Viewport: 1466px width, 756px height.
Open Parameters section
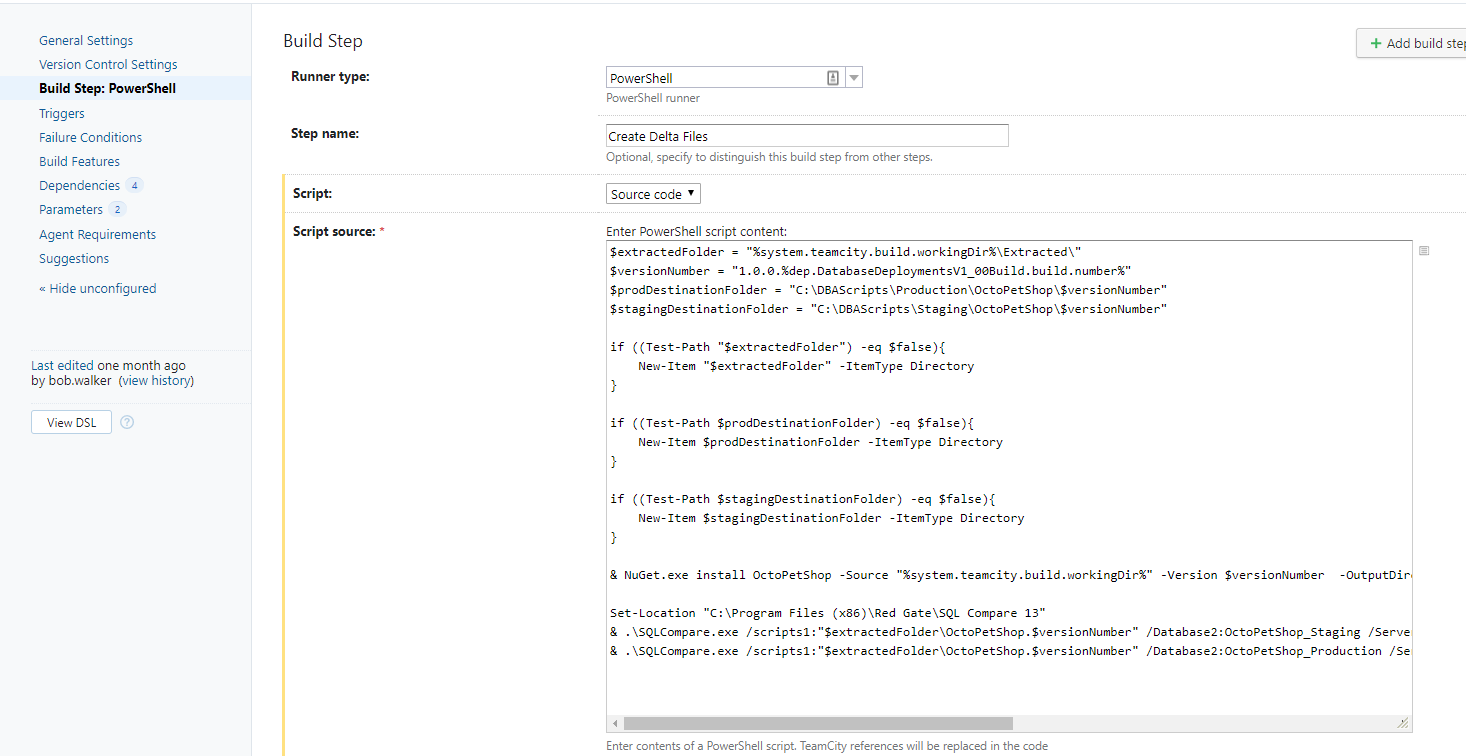tap(71, 209)
